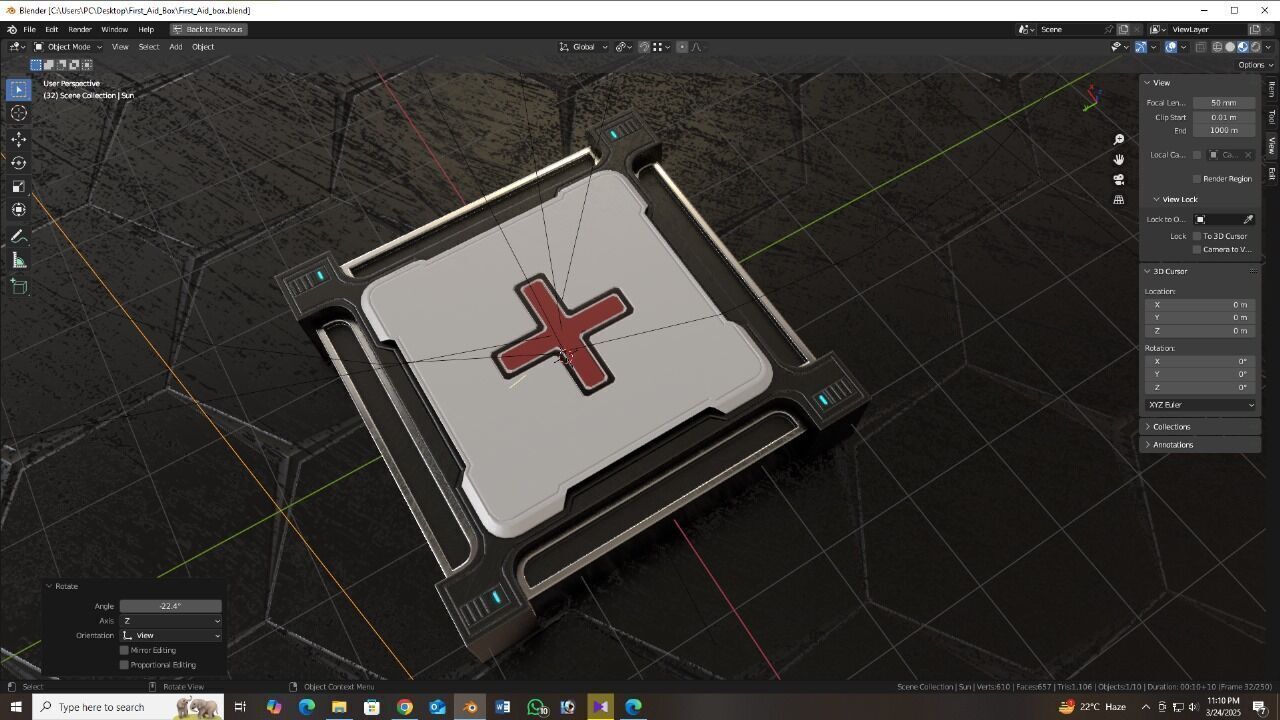1280x720 pixels.
Task: Open the XYZ Euler rotation mode dropdown
Action: 1200,405
